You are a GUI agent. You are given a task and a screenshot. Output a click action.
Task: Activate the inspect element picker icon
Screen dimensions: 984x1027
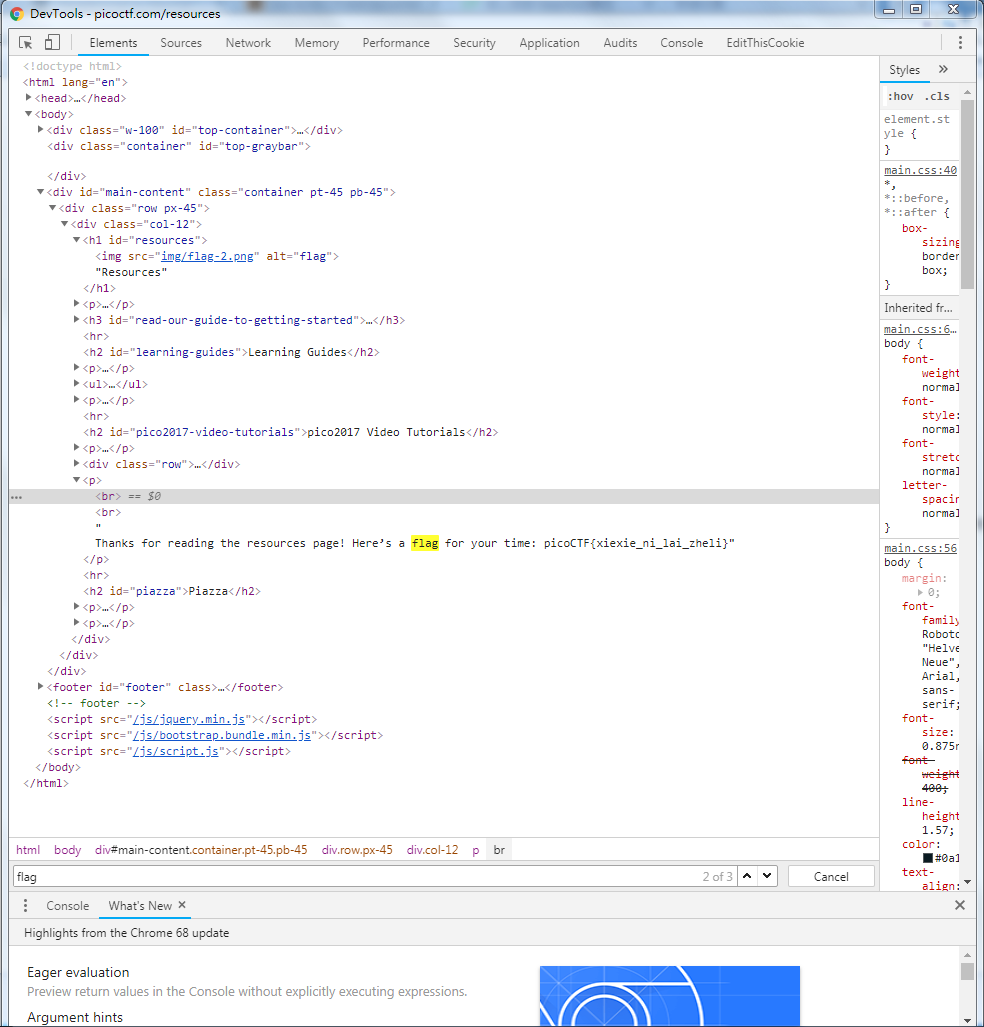tap(26, 43)
